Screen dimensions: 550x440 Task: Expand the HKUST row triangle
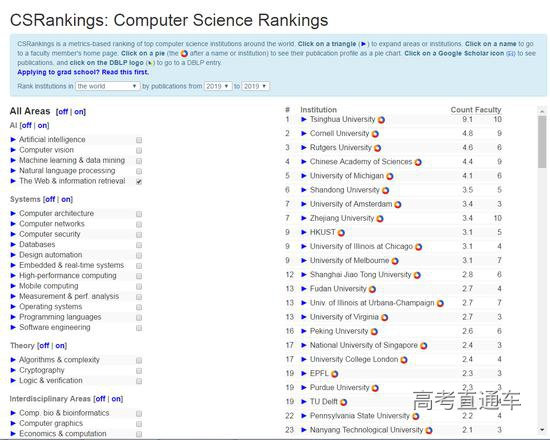[304, 232]
